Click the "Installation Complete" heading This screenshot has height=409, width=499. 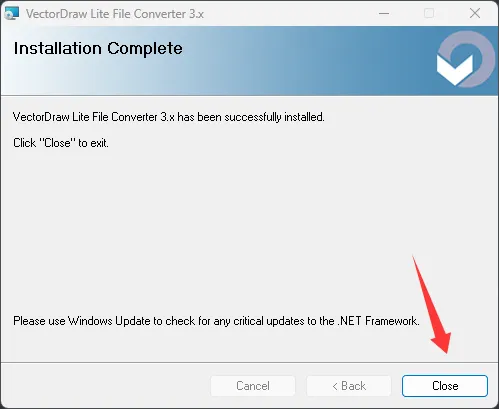(x=98, y=49)
